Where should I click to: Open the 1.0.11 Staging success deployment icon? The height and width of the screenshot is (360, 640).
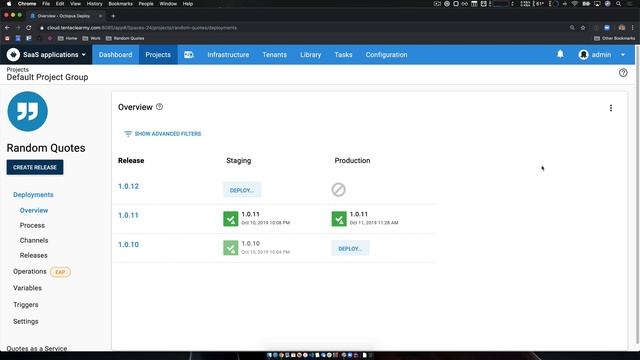(231, 219)
